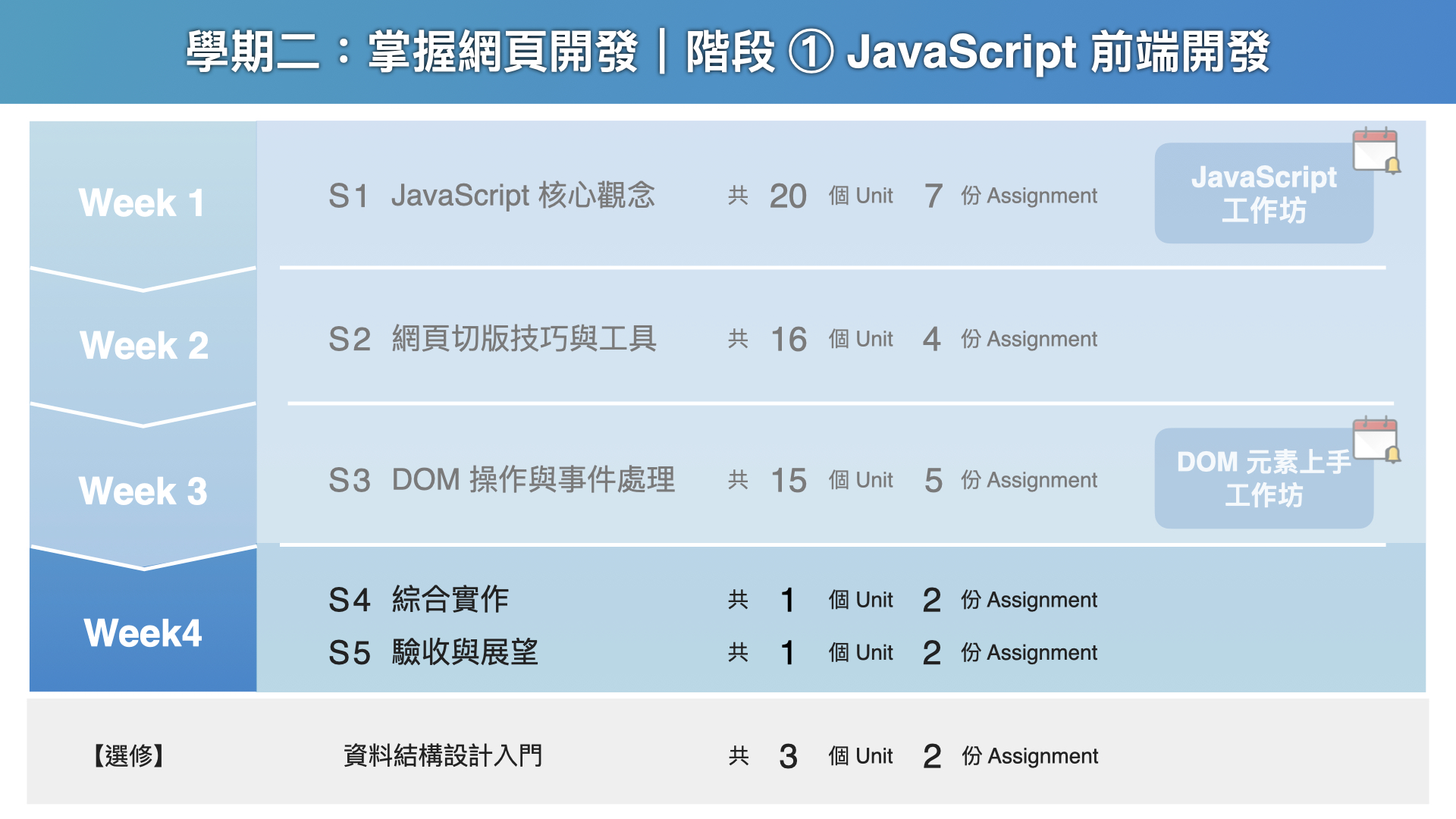
Task: Click S5 驗收與展望 row title
Action: click(433, 652)
